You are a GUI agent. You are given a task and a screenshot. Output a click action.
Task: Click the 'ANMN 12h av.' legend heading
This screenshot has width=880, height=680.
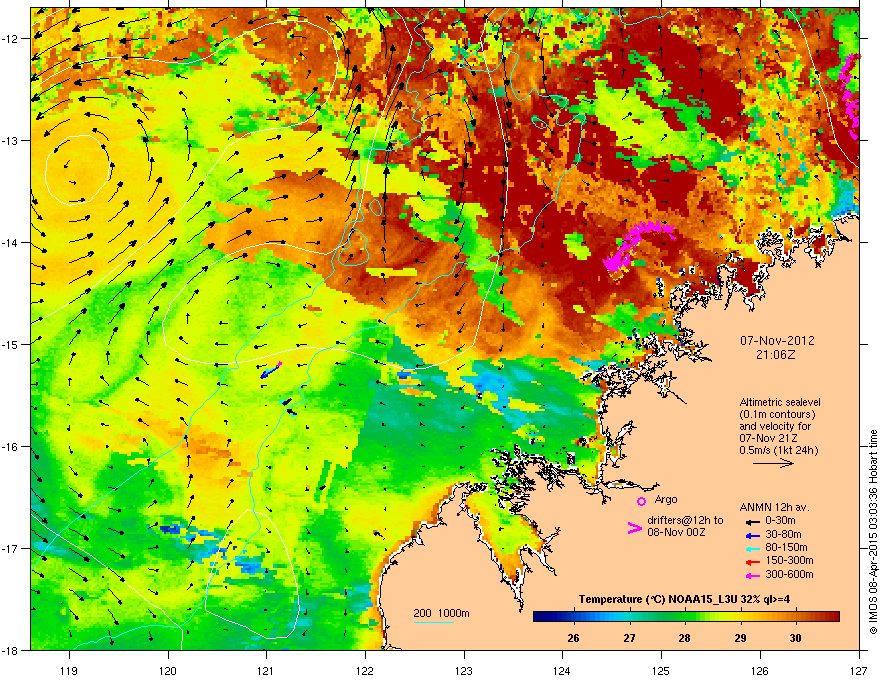(x=774, y=507)
